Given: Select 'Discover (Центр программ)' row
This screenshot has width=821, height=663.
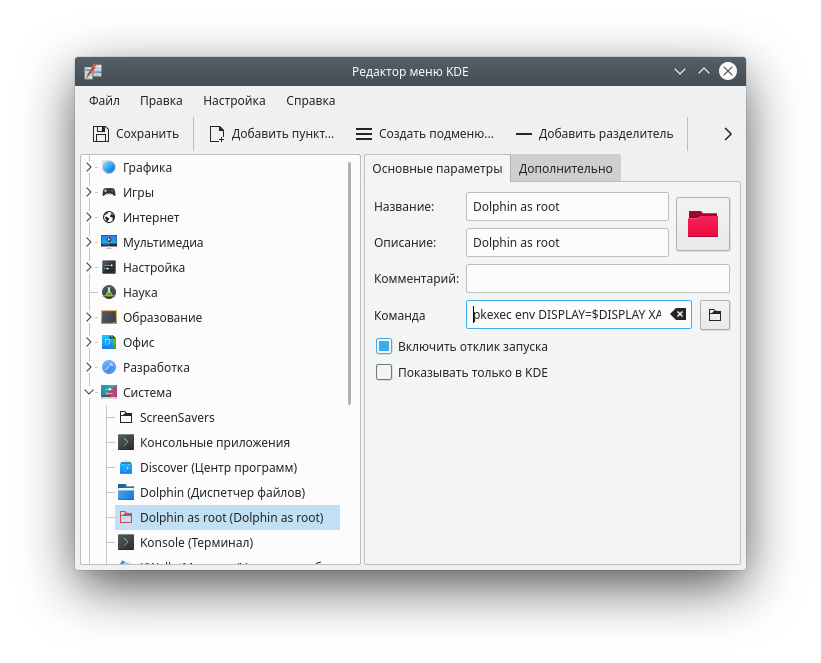Looking at the screenshot, I should 218,467.
